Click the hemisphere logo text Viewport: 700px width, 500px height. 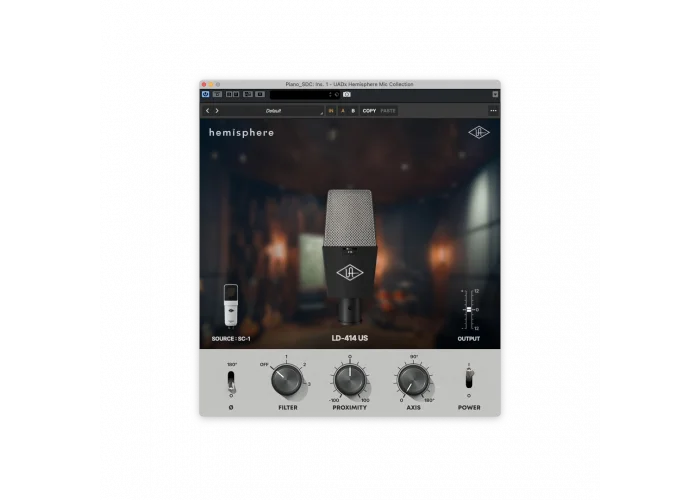(x=242, y=133)
